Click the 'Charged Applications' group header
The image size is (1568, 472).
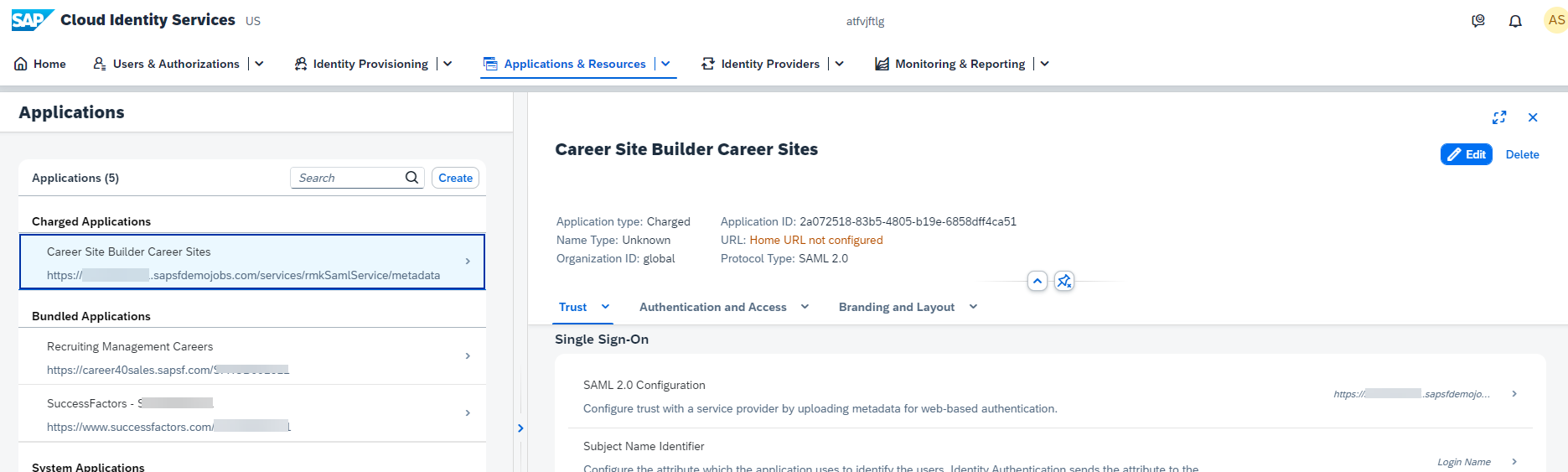91,221
